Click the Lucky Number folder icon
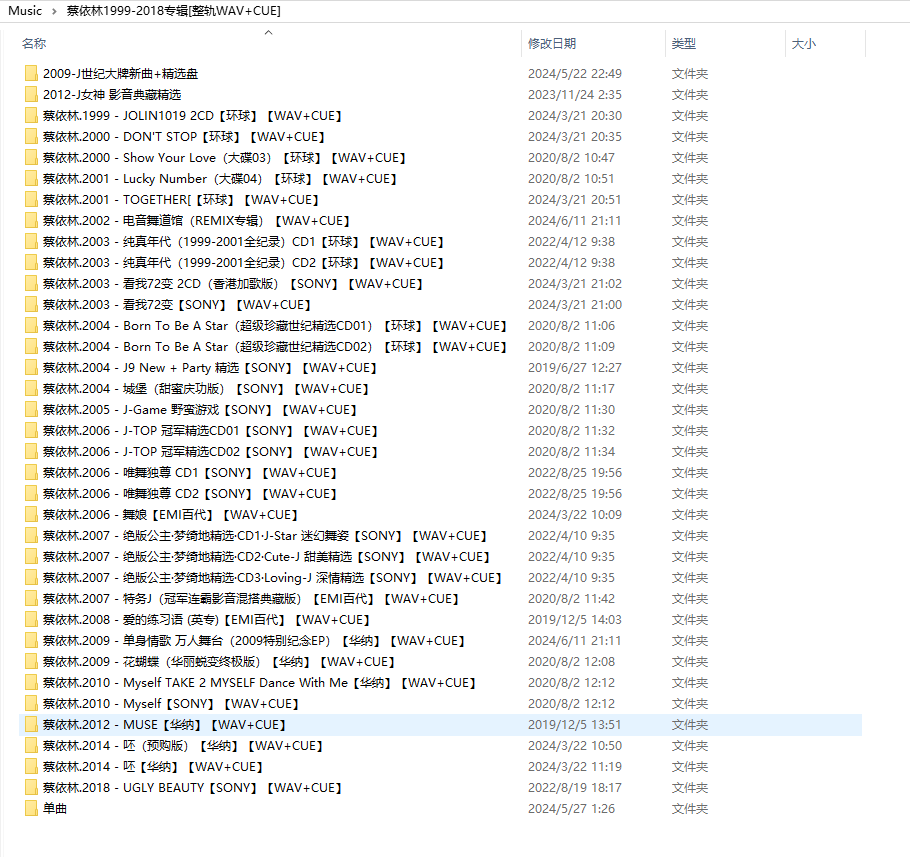The image size is (910, 857). (31, 179)
